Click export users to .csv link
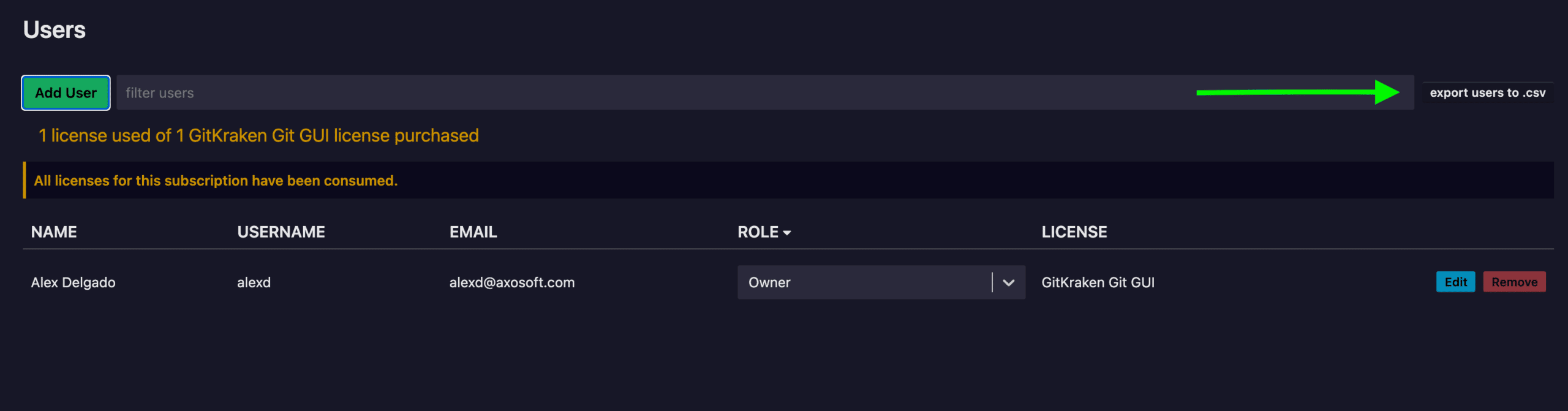 pyautogui.click(x=1487, y=93)
